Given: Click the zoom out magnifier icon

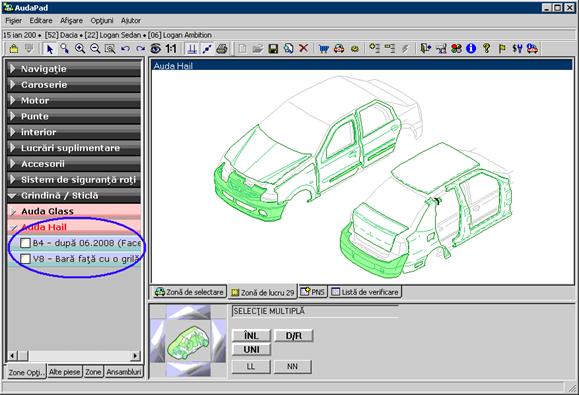Looking at the screenshot, I should [95, 48].
